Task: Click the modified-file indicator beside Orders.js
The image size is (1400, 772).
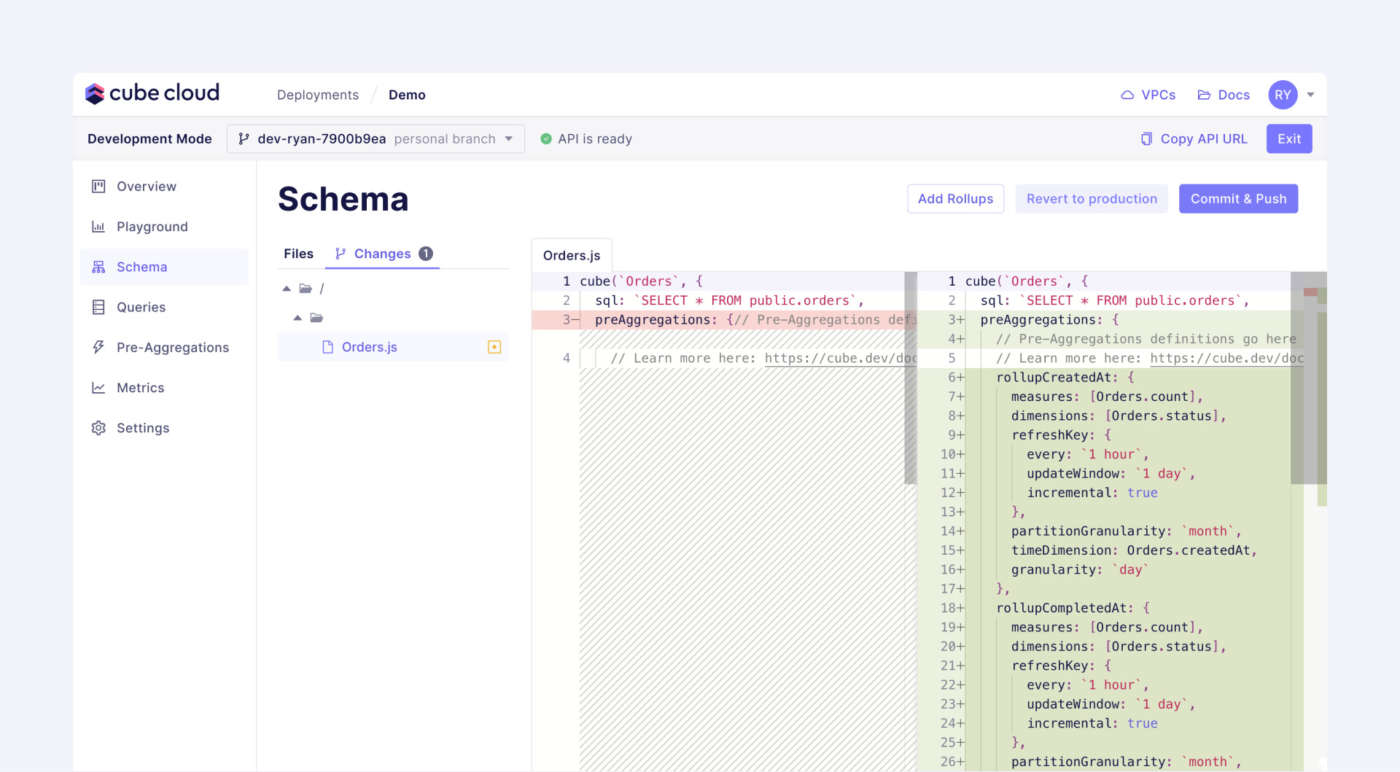Action: [x=494, y=347]
